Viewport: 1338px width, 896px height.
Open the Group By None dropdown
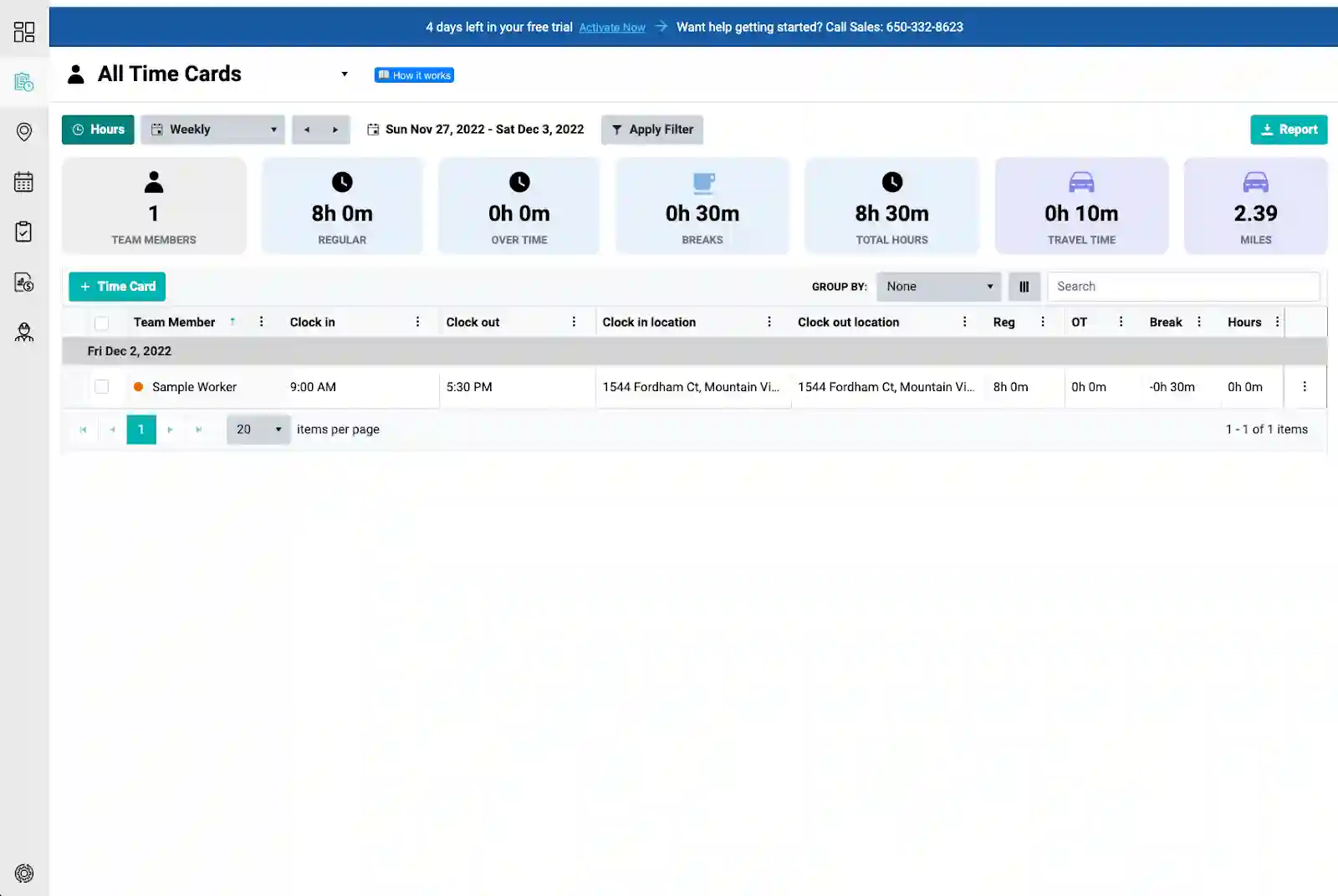pyautogui.click(x=938, y=287)
